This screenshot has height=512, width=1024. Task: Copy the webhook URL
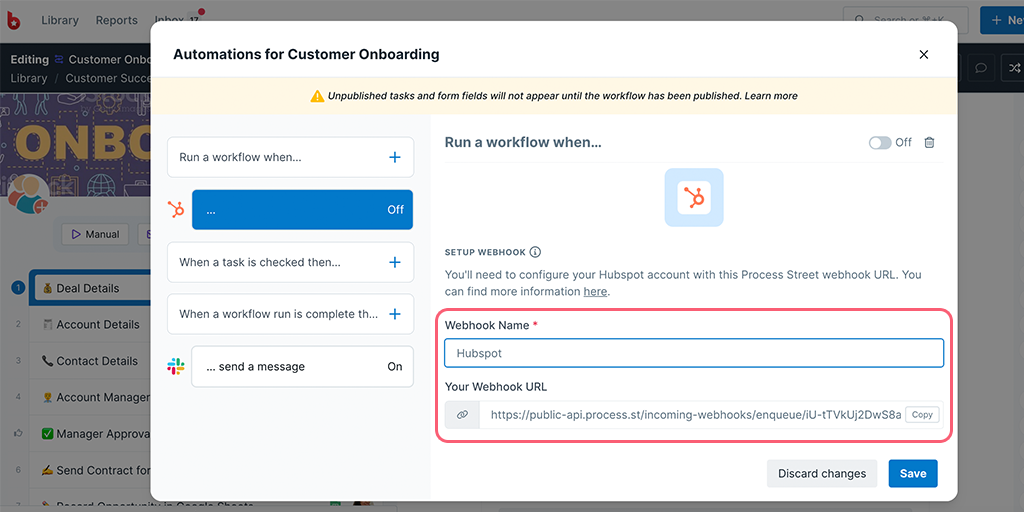pos(922,415)
